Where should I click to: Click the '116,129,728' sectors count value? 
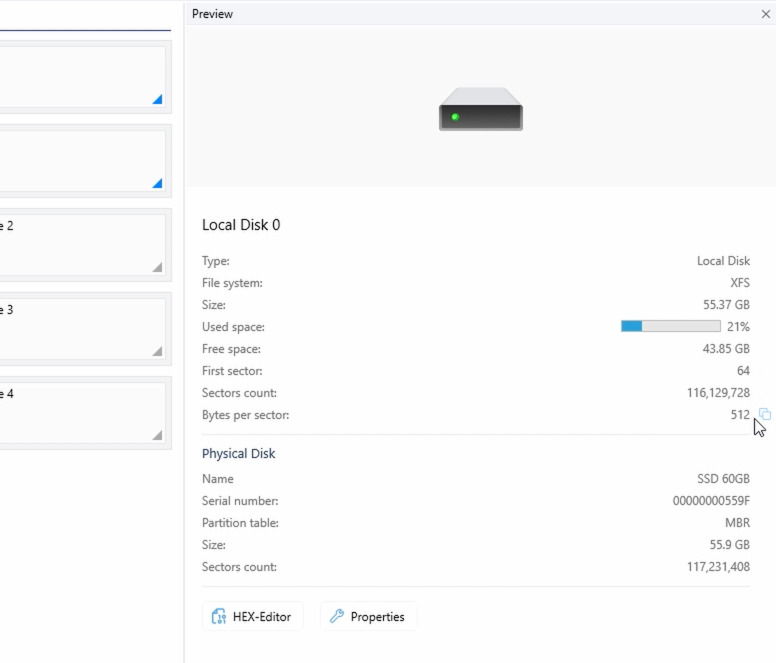click(x=719, y=393)
